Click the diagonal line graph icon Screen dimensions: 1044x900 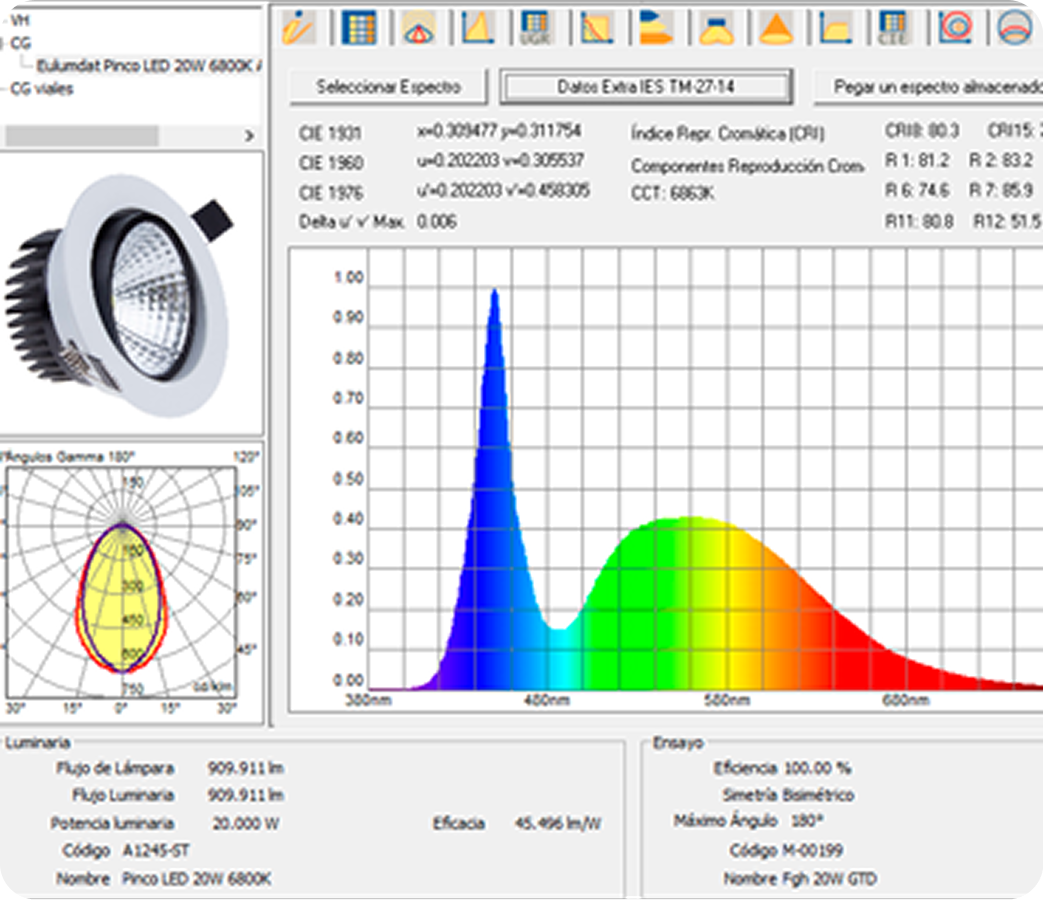tap(596, 27)
